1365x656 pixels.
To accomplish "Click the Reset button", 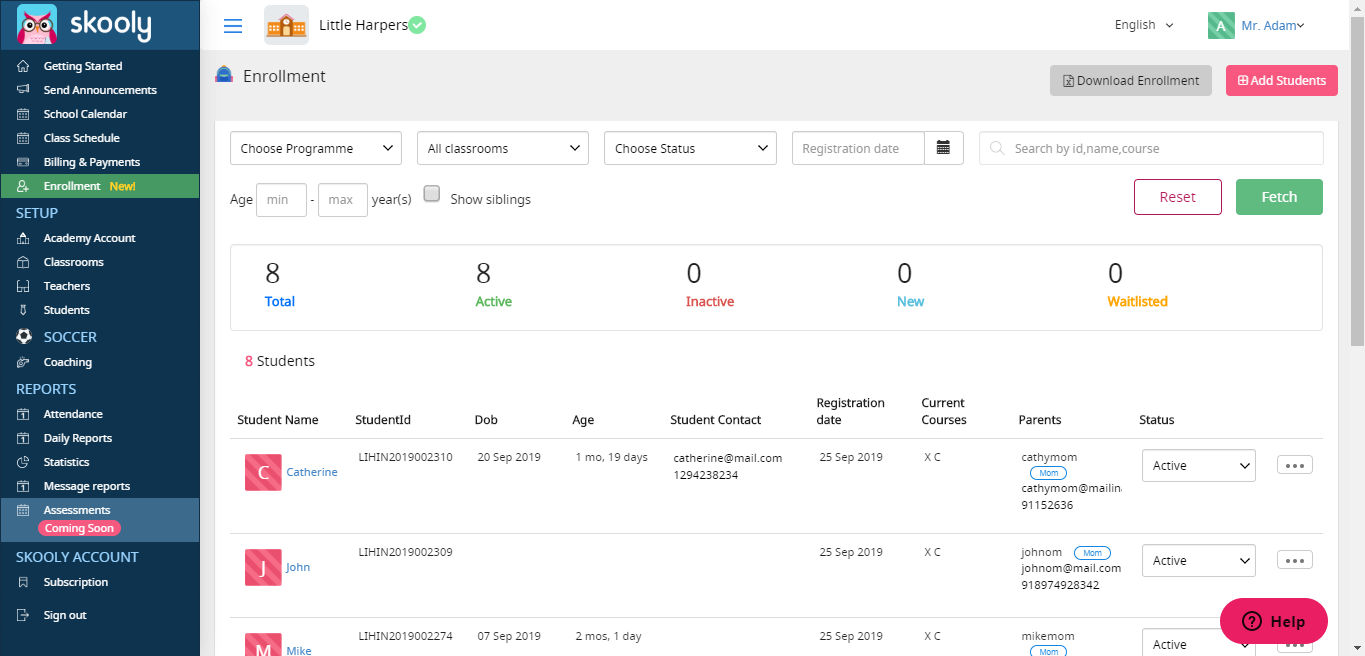I will pyautogui.click(x=1178, y=197).
